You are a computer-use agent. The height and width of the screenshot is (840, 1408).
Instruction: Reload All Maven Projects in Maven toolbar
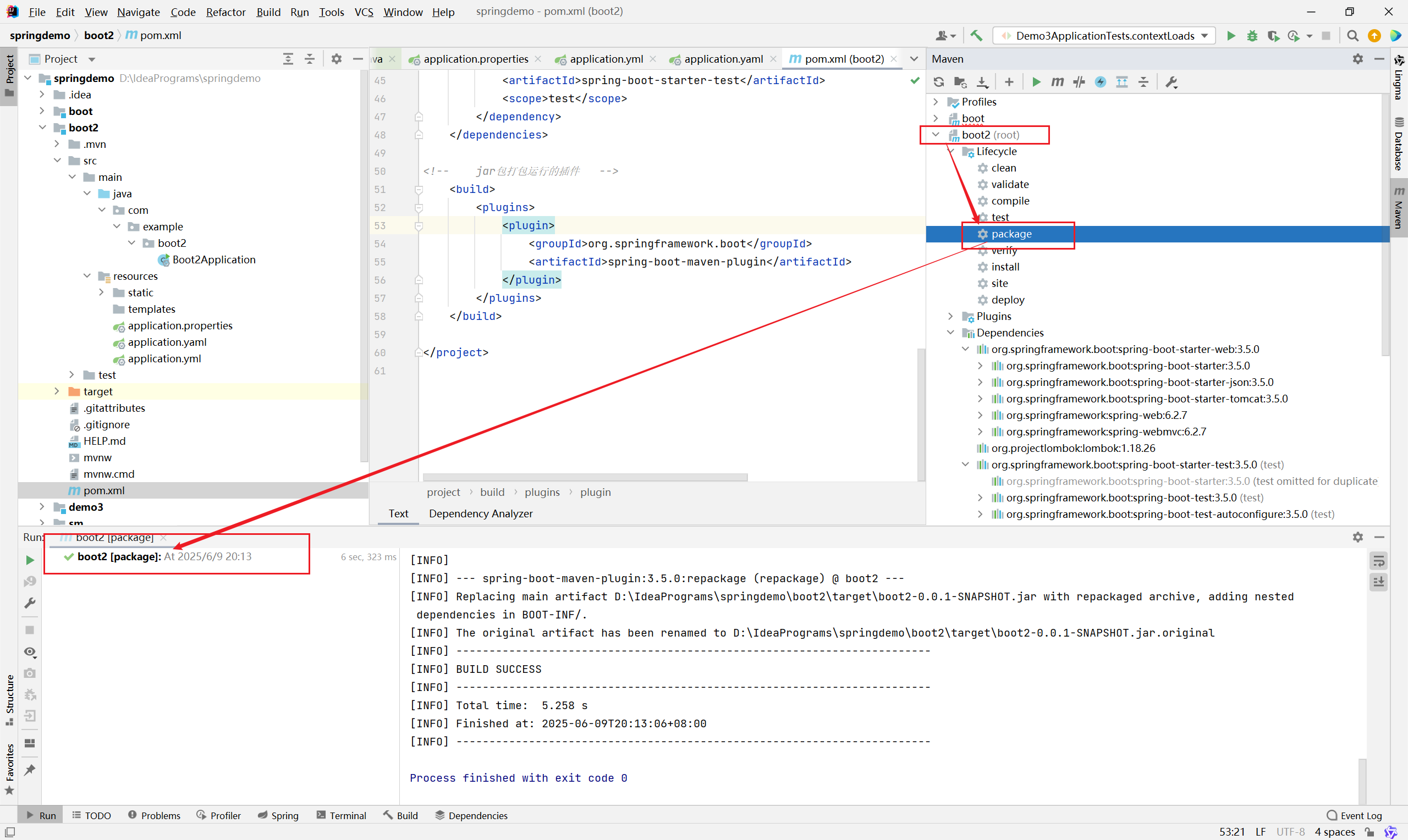(x=939, y=82)
